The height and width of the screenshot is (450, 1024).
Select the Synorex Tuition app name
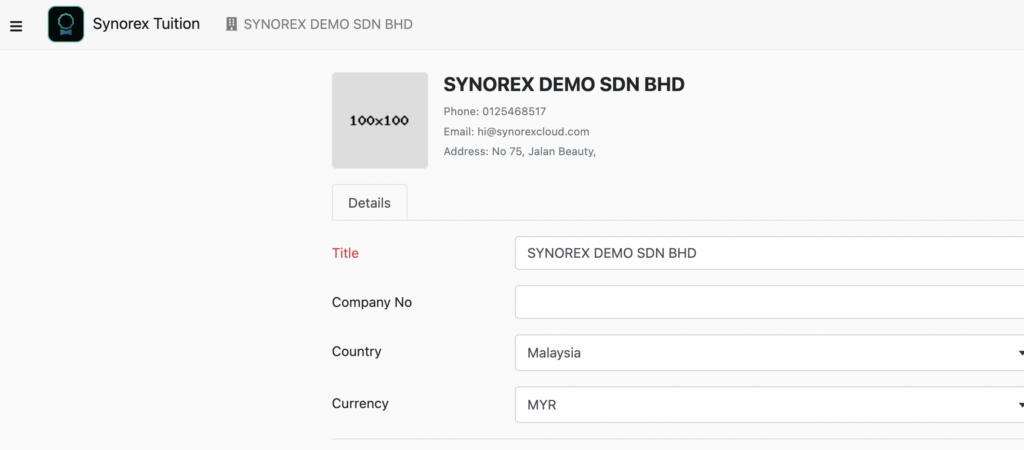tap(146, 24)
